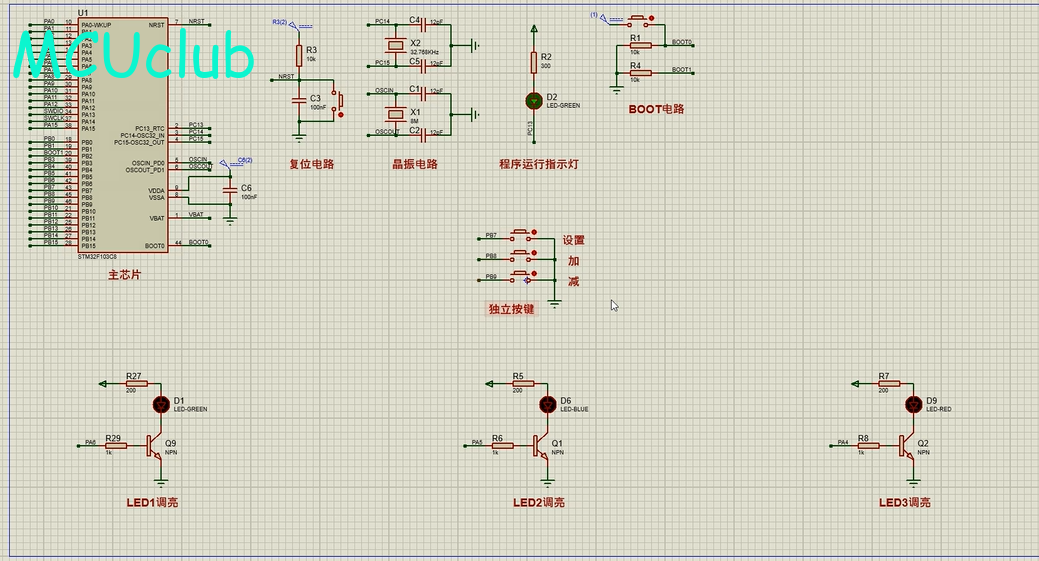1039x561 pixels.
Task: Click the ground symbol below the independent keys
Action: point(555,303)
